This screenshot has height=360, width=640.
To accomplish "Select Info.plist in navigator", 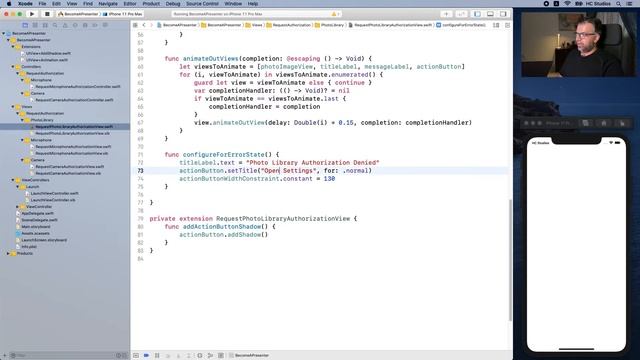I will (29, 247).
